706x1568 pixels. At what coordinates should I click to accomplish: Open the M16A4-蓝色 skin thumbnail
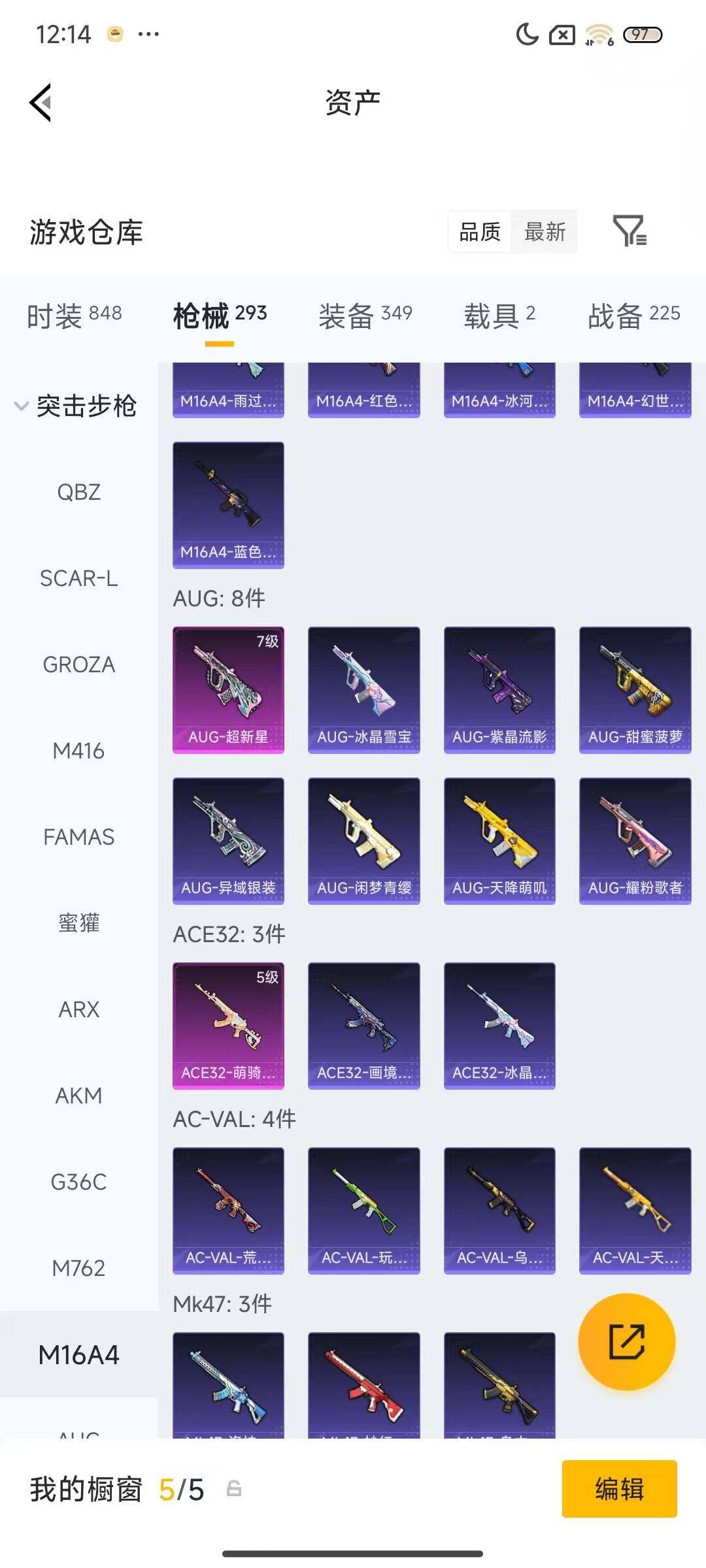click(x=228, y=505)
